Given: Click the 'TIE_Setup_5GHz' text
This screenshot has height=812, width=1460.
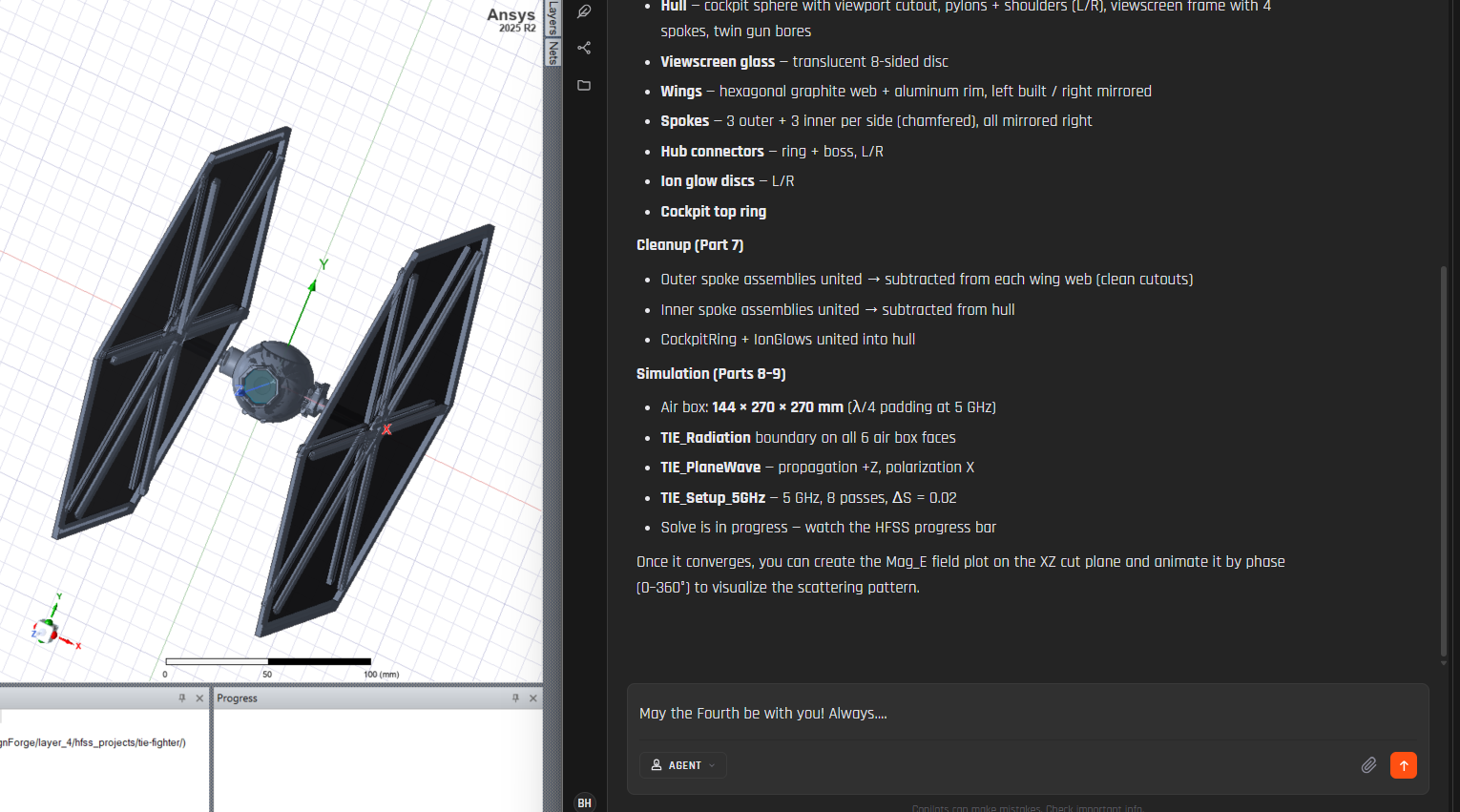Looking at the screenshot, I should [x=713, y=498].
